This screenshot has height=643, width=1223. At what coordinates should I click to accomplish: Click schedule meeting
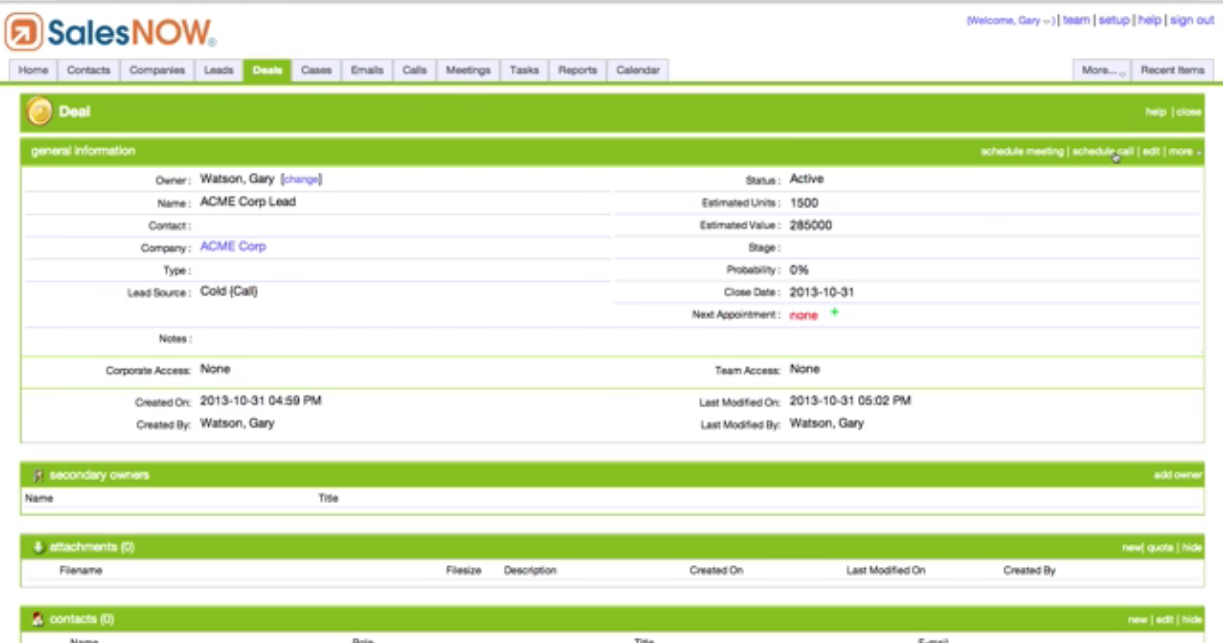1021,152
